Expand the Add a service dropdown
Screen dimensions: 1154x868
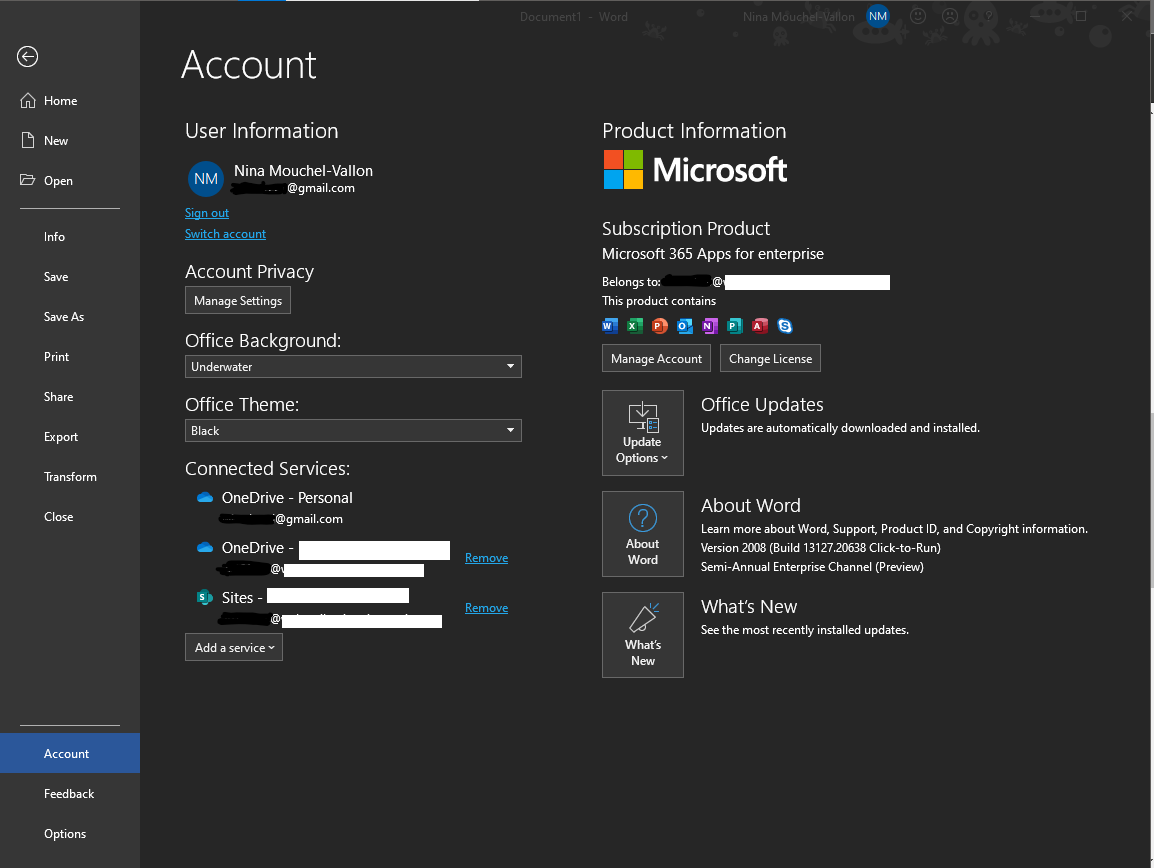234,648
